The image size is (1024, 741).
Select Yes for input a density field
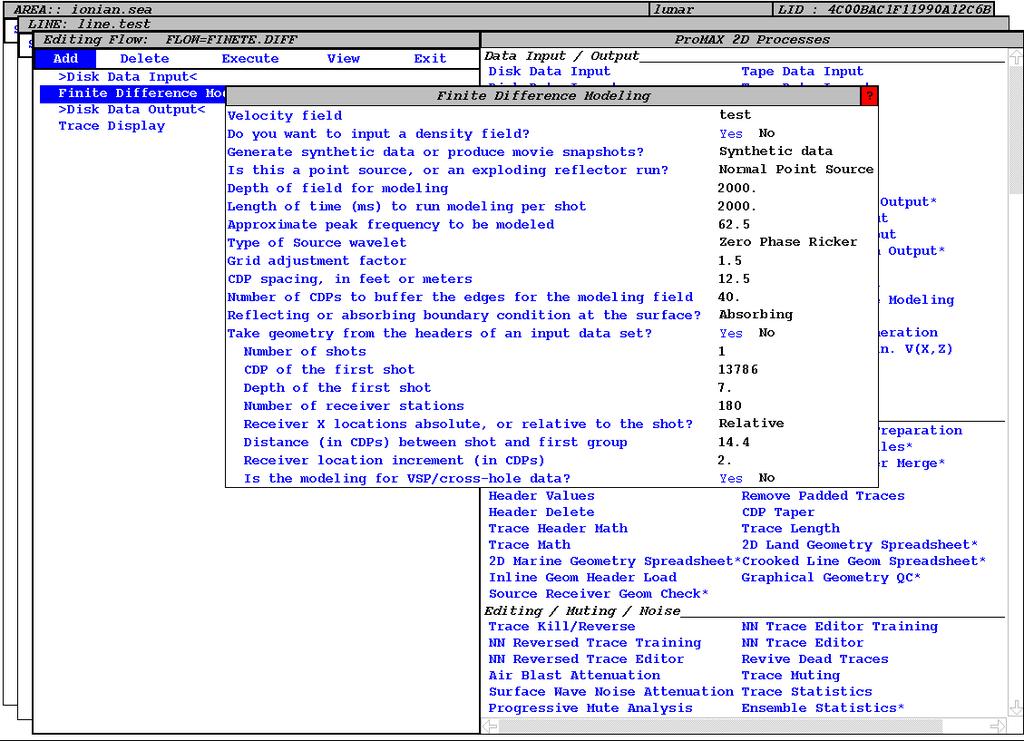point(731,134)
